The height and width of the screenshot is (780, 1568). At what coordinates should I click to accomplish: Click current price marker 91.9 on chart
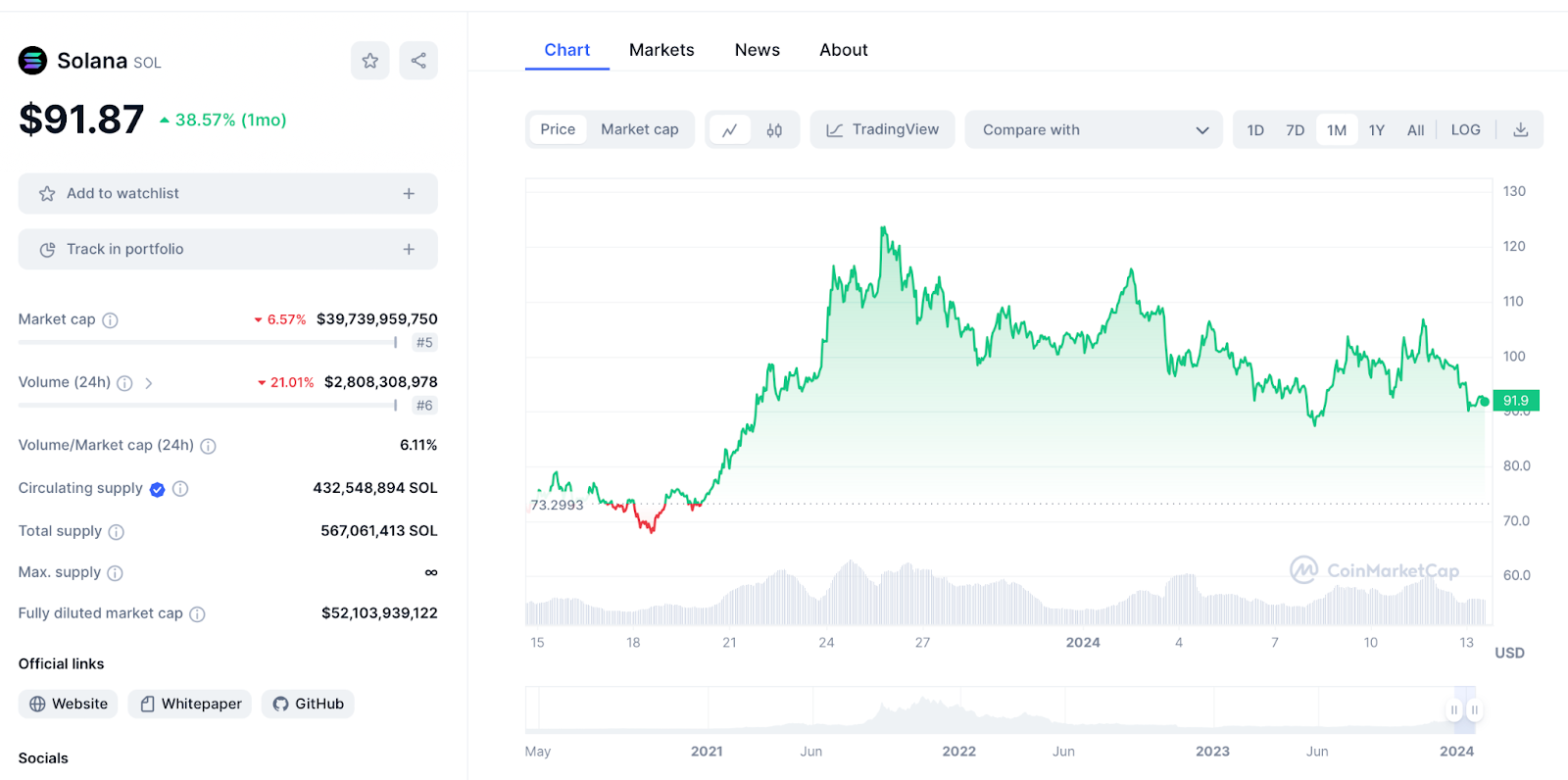(1516, 401)
